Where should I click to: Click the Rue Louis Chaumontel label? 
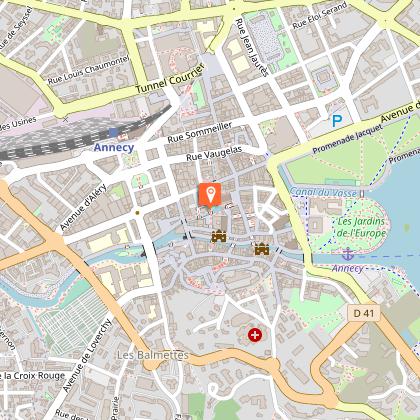point(88,70)
